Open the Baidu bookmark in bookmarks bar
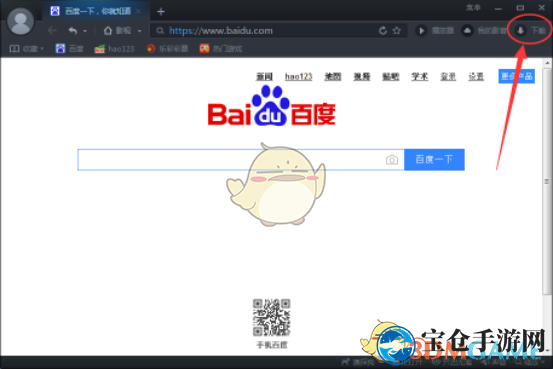 [69, 49]
